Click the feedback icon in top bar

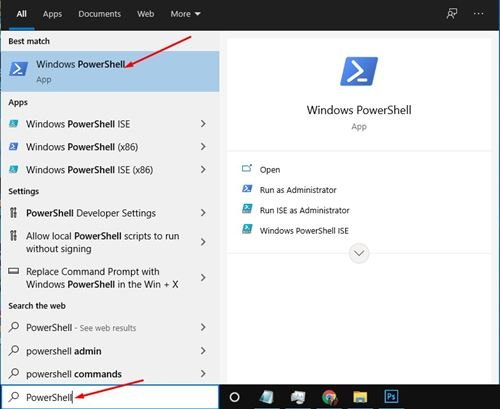click(x=452, y=14)
